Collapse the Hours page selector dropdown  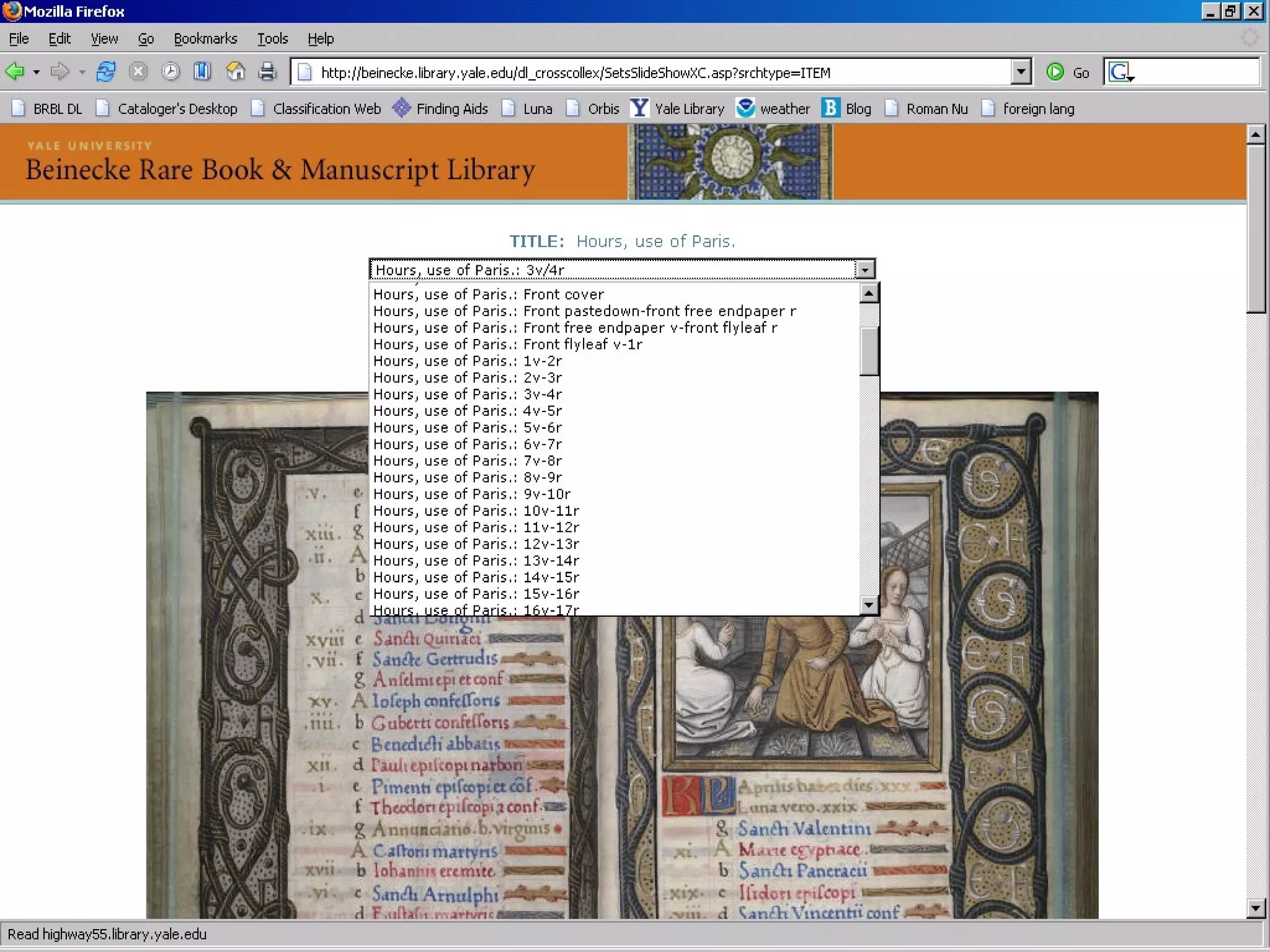(x=864, y=270)
